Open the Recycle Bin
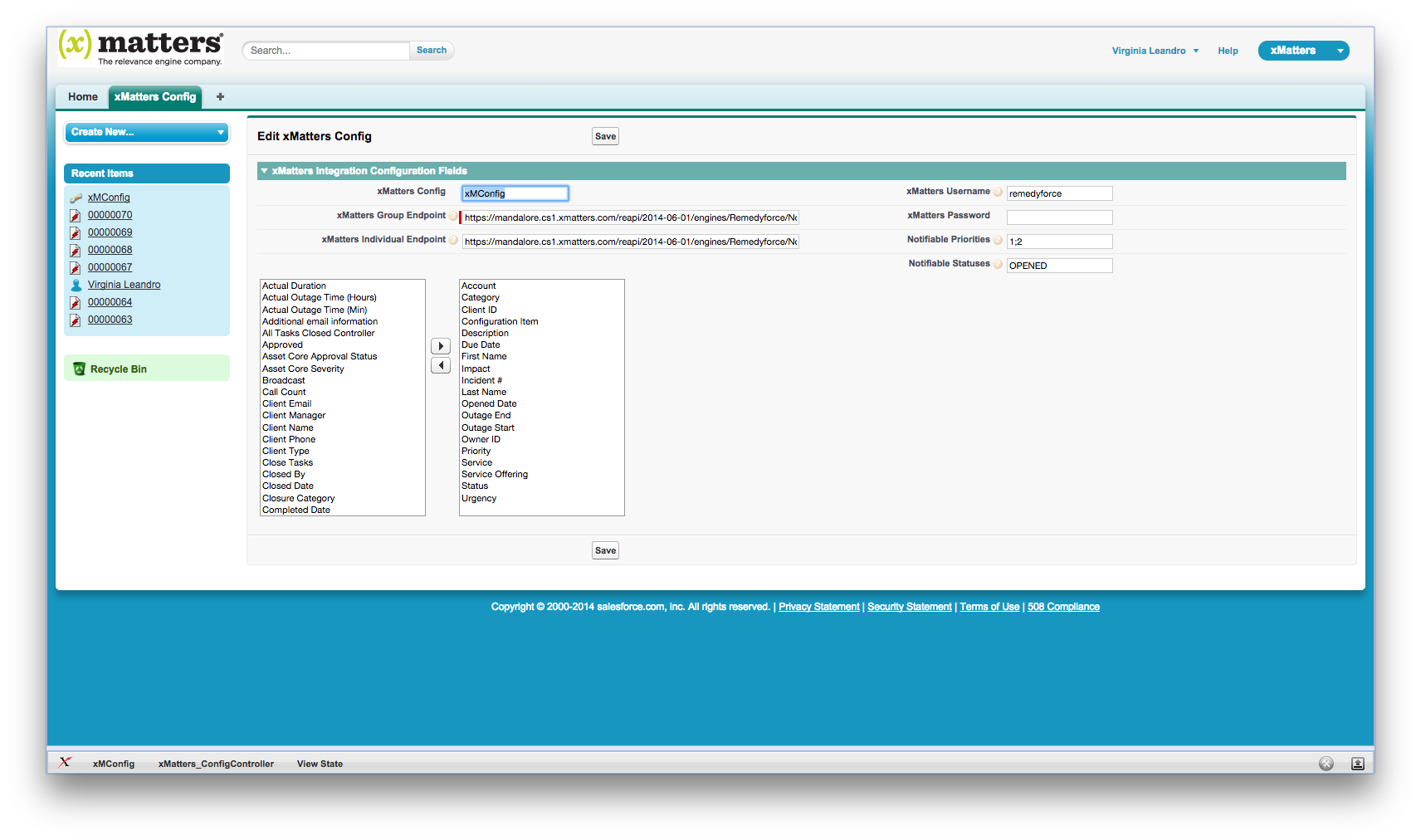The height and width of the screenshot is (840, 1421). [119, 369]
